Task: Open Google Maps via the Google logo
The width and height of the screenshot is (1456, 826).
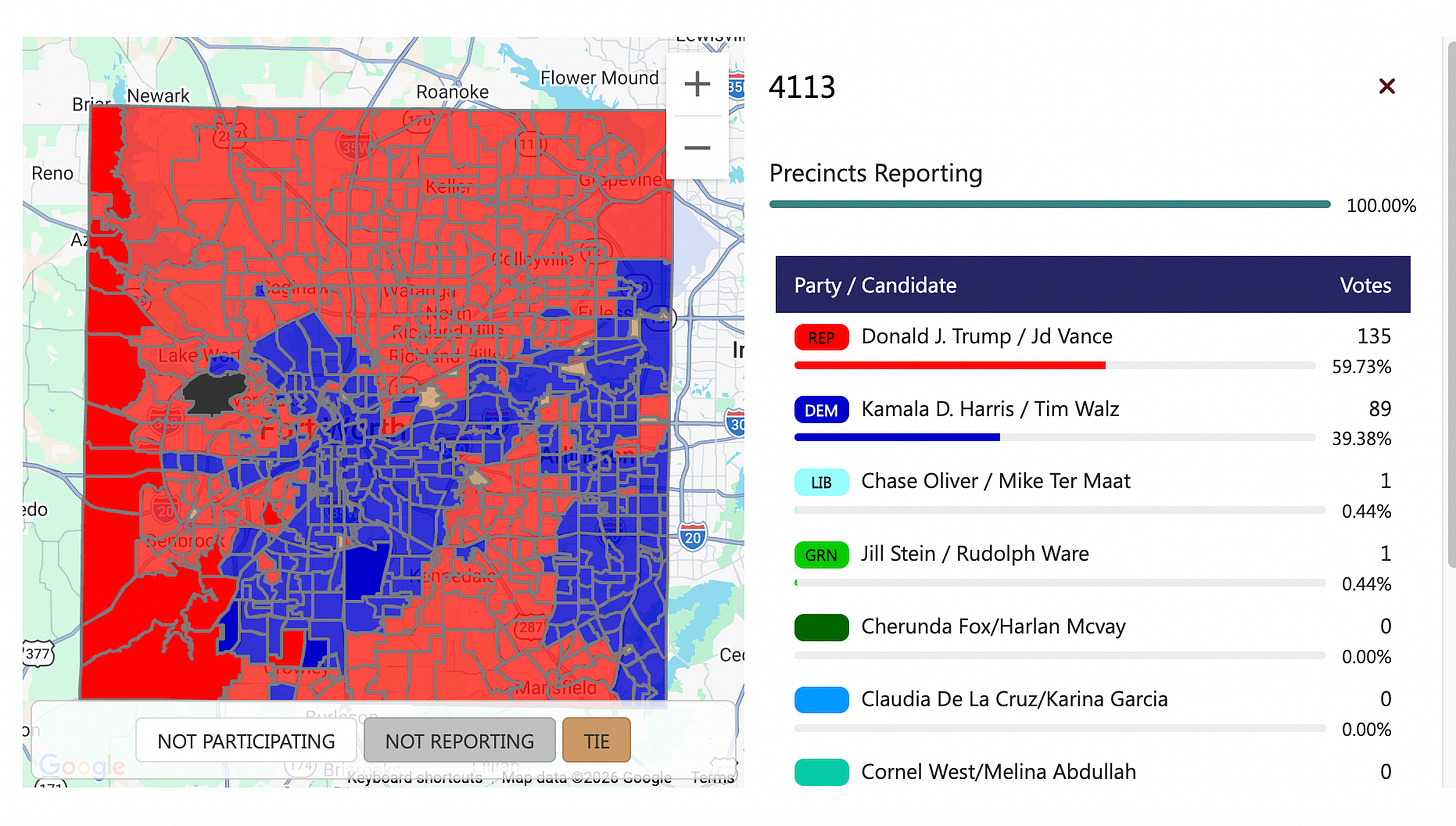Action: click(x=83, y=766)
